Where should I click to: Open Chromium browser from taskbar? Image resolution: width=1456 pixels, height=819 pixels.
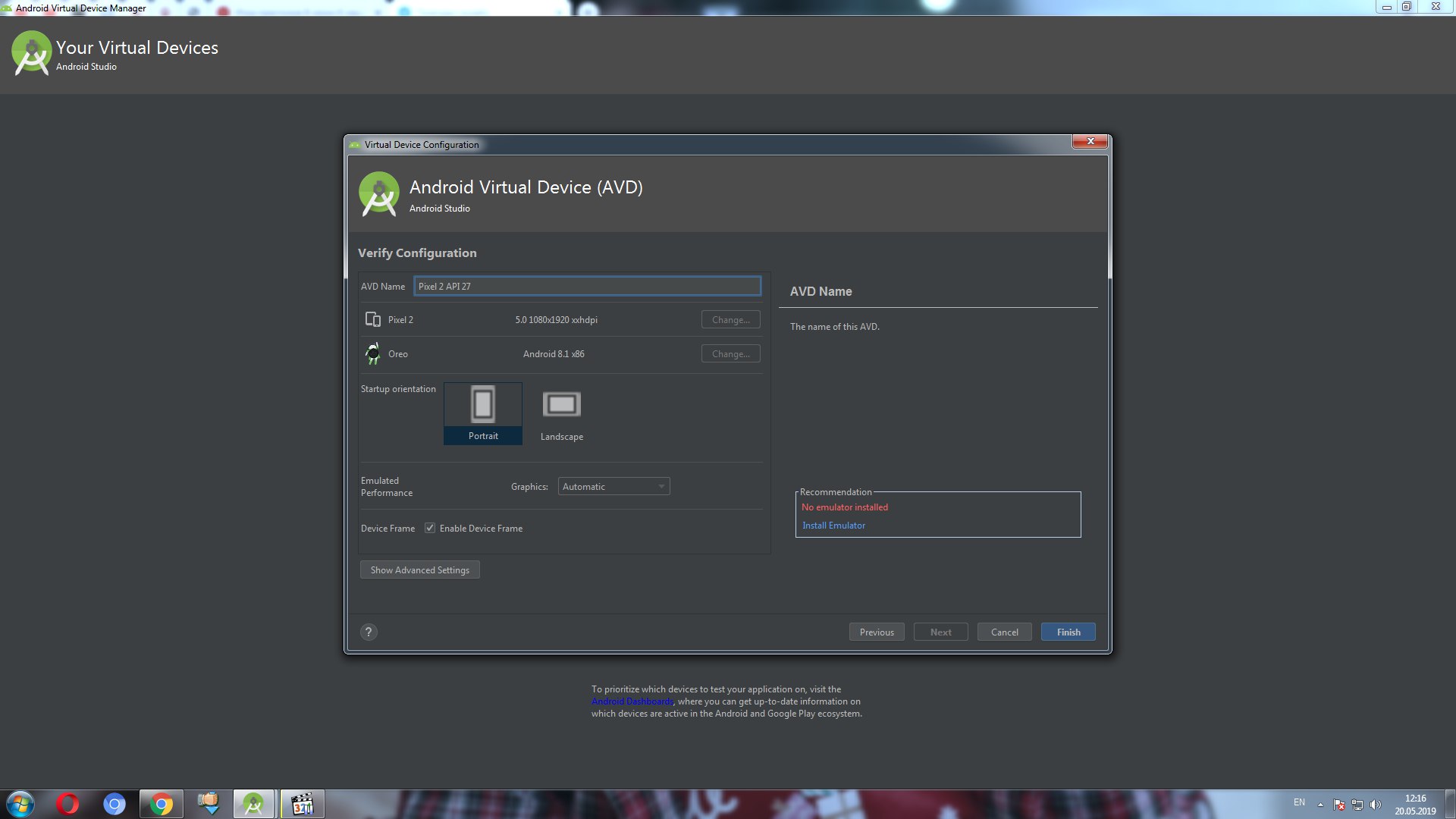[115, 804]
